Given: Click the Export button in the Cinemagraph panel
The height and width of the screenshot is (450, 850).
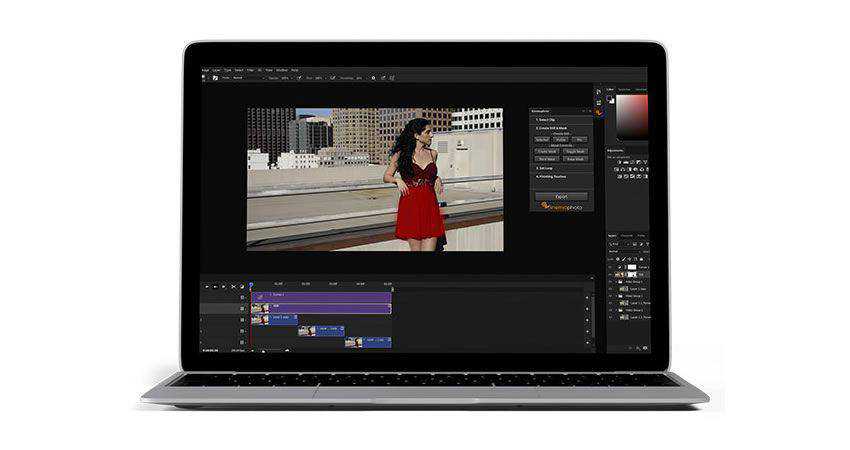Looking at the screenshot, I should [x=561, y=196].
